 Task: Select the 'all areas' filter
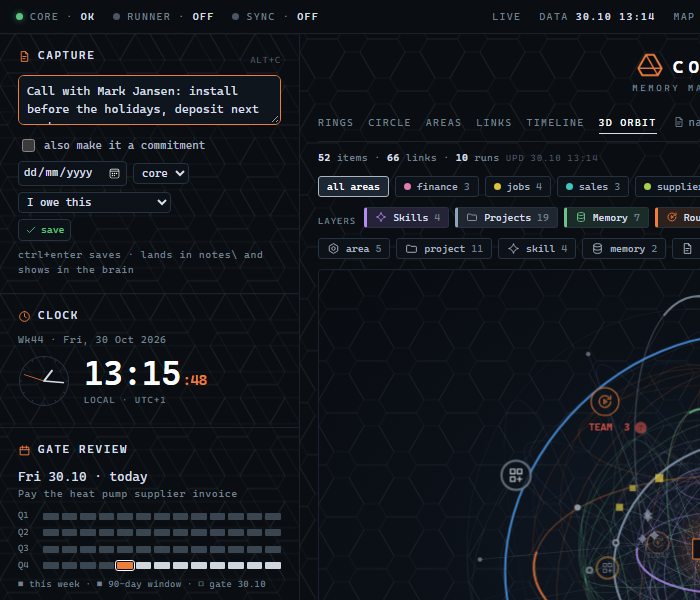point(353,187)
